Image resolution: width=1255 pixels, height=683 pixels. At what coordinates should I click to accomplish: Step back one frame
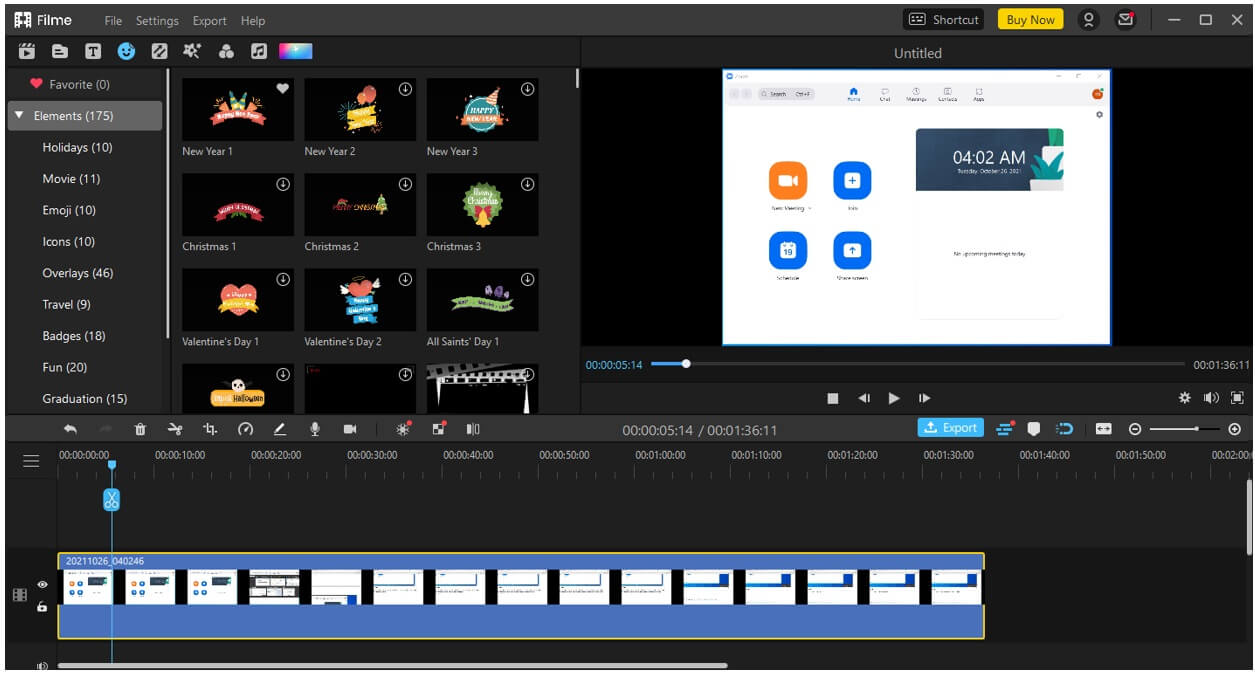864,398
